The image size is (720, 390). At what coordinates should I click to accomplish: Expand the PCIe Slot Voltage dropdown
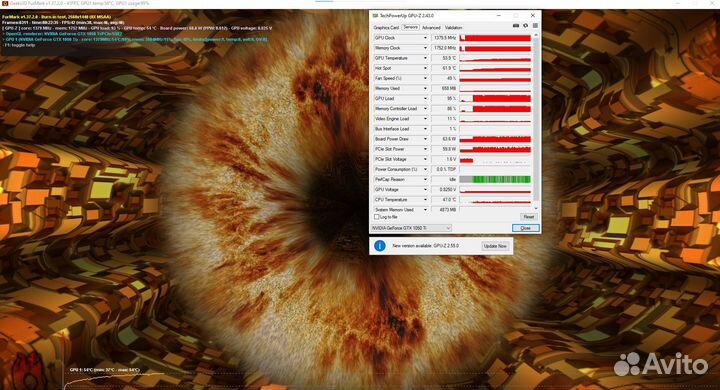425,159
